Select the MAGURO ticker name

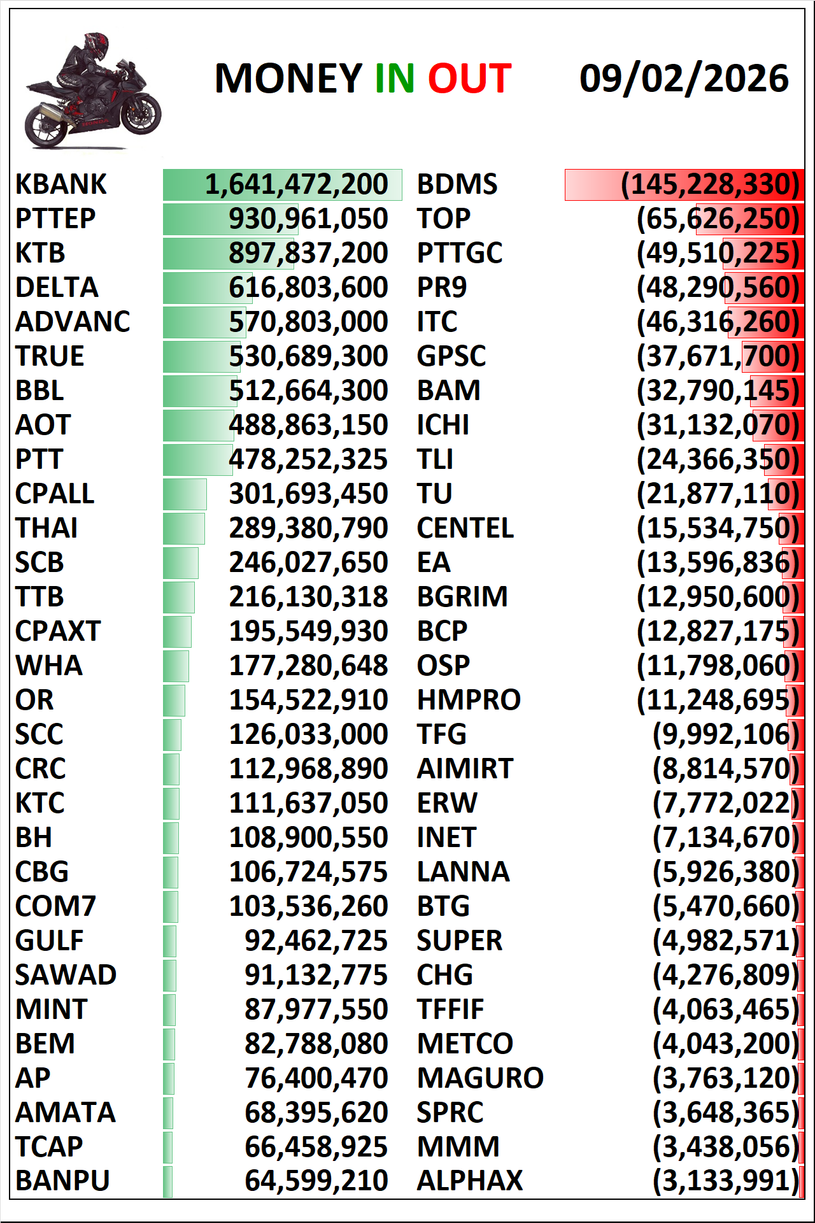coord(480,1078)
